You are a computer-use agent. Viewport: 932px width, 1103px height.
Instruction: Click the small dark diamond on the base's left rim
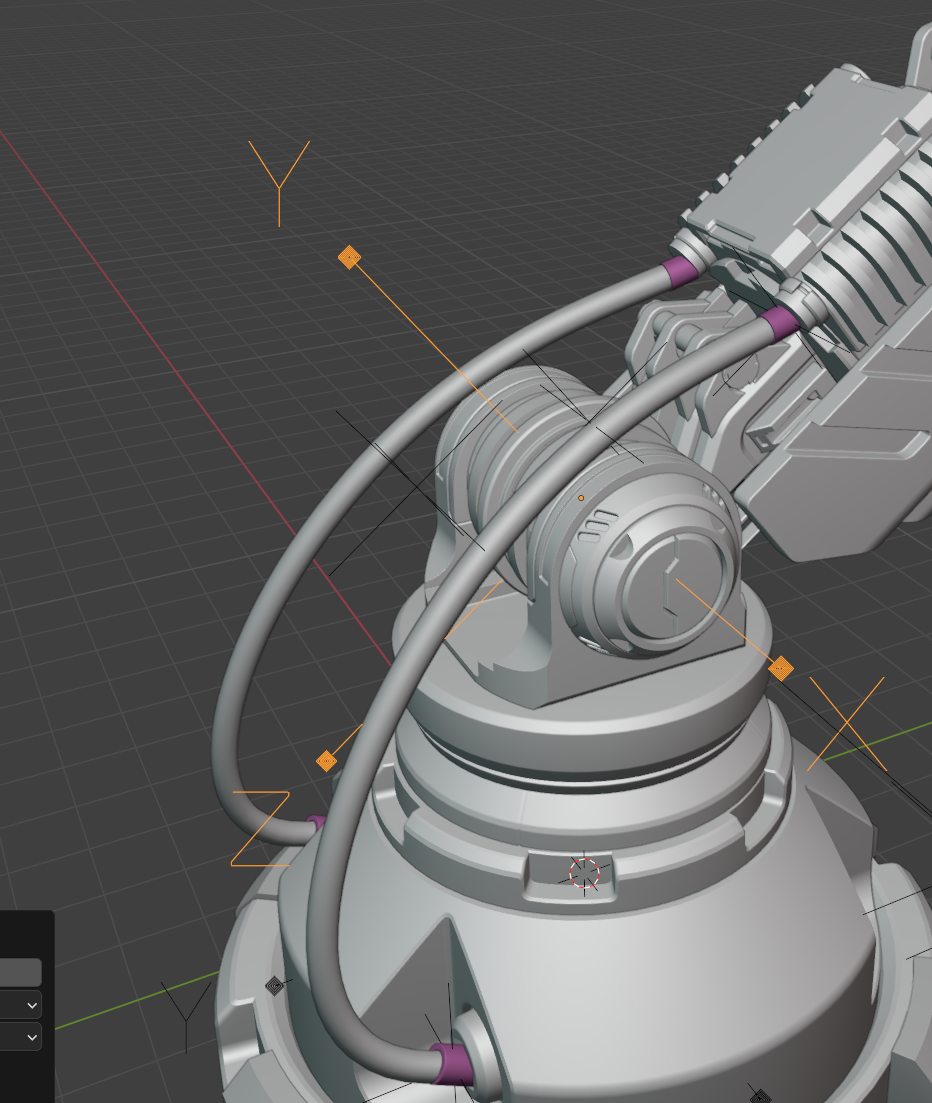coord(274,986)
